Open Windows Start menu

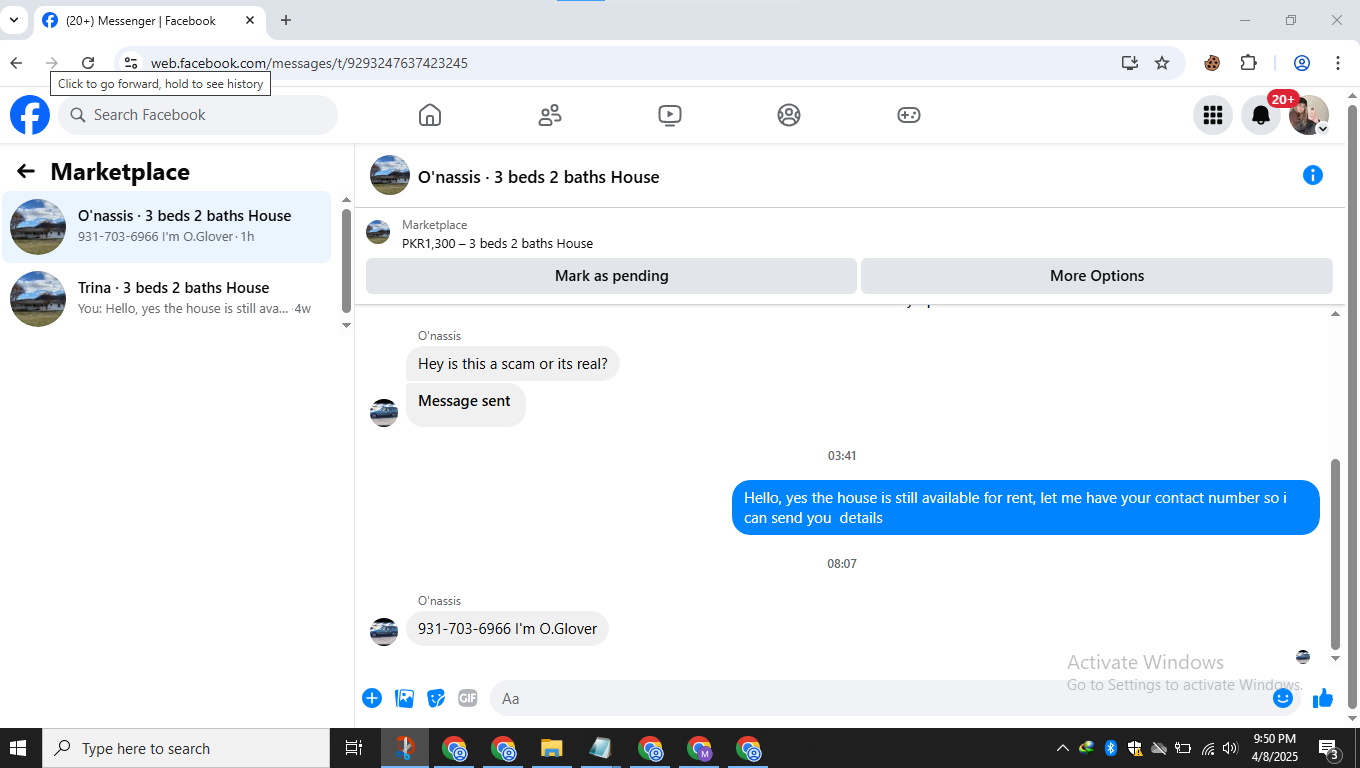(x=18, y=748)
